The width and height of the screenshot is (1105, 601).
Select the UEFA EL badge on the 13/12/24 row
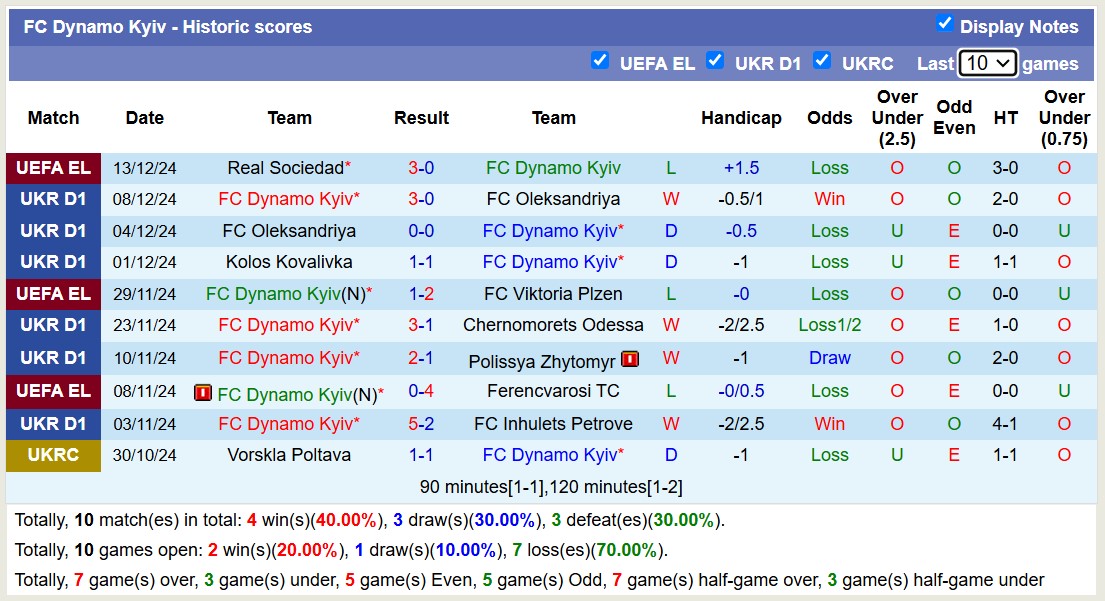point(53,168)
